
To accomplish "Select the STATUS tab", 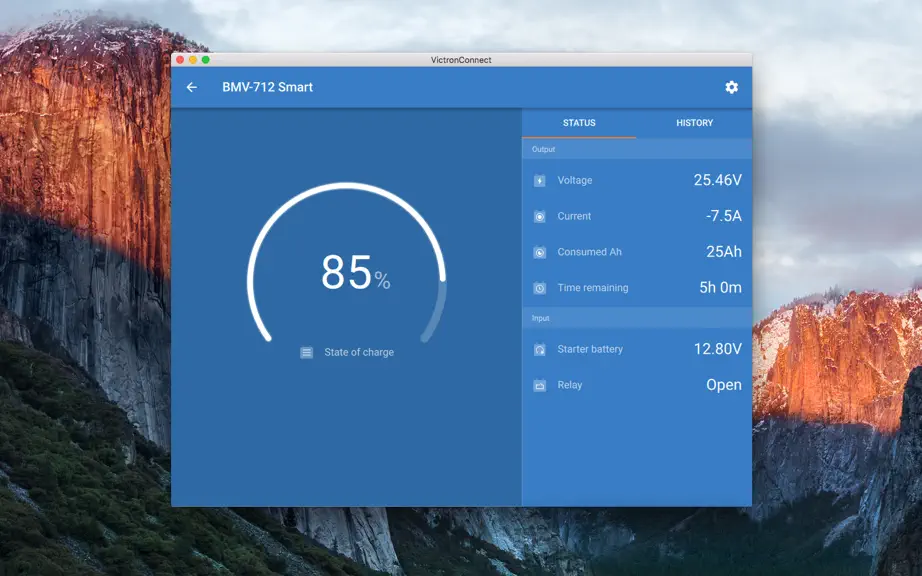I will click(579, 123).
